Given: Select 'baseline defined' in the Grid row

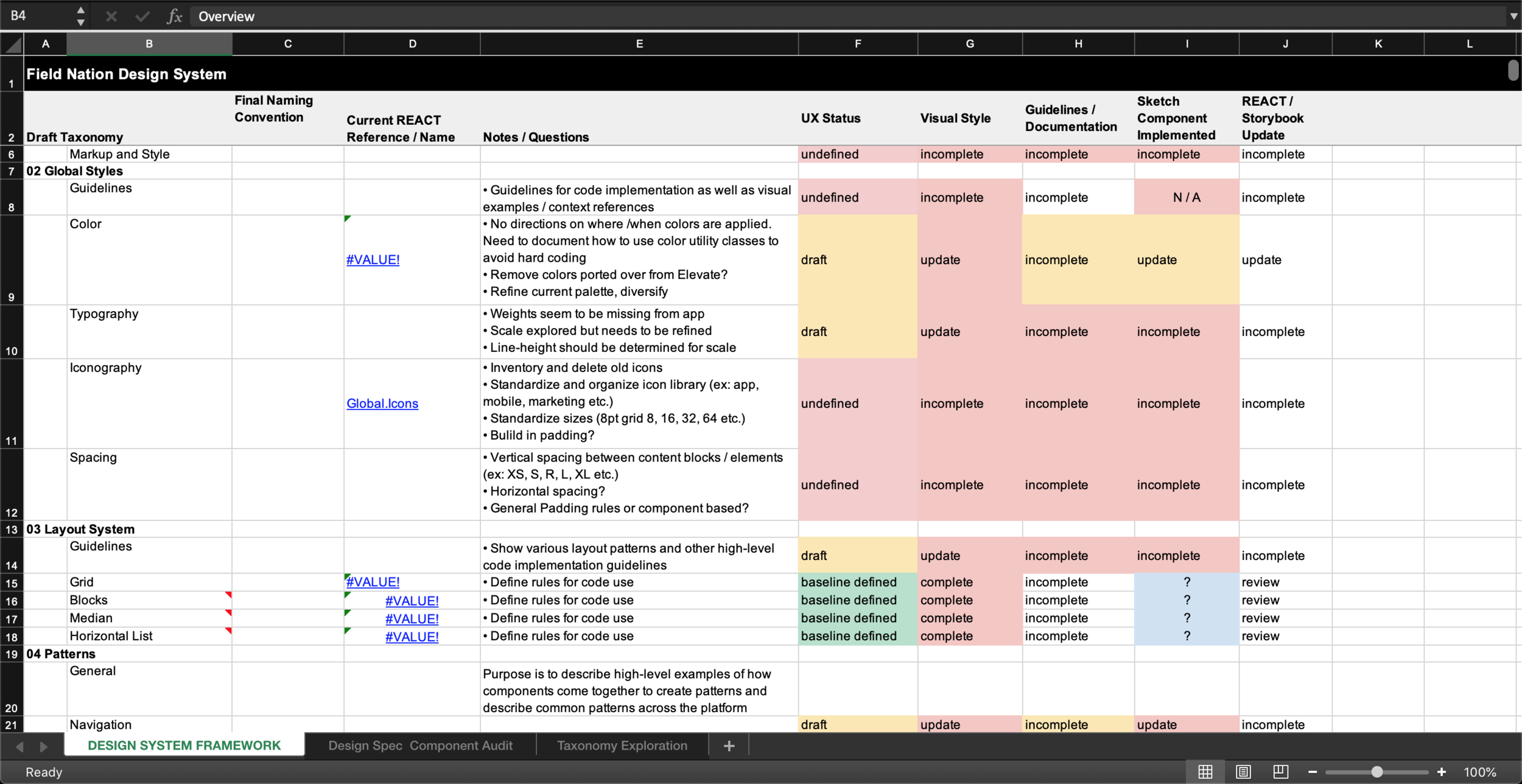Looking at the screenshot, I should (858, 582).
